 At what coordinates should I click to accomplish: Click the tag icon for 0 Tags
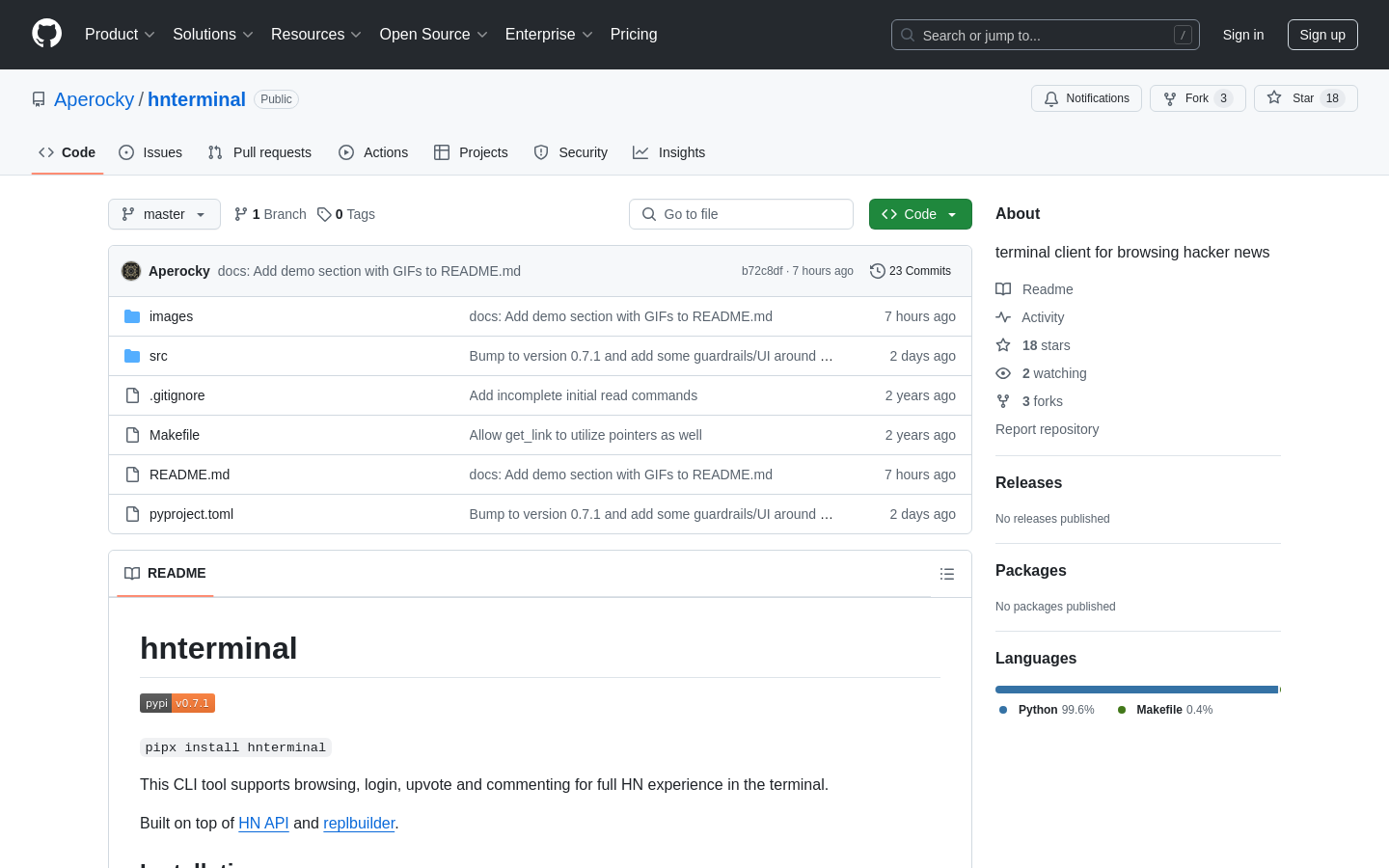(x=324, y=214)
